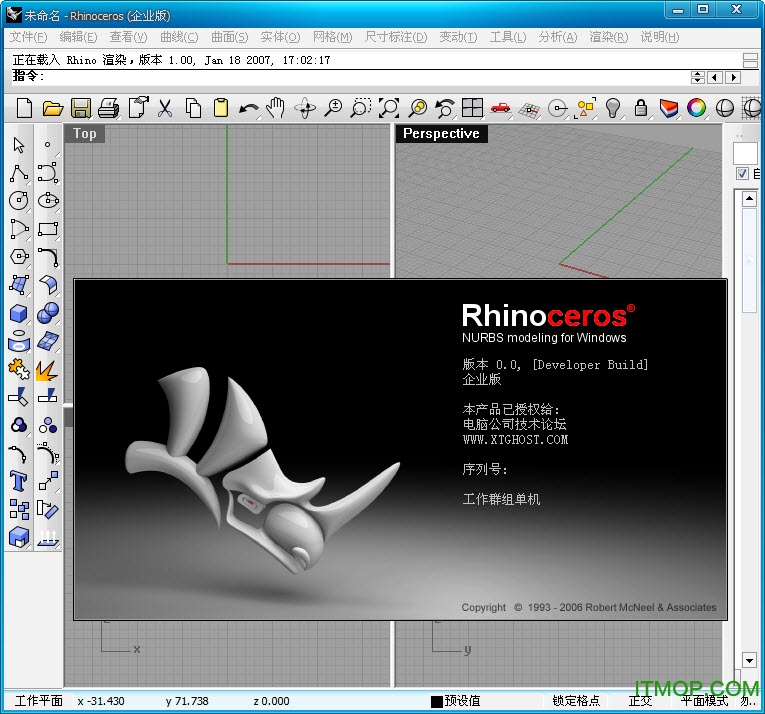Click the Open file folder icon
The height and width of the screenshot is (714, 765).
tap(52, 108)
